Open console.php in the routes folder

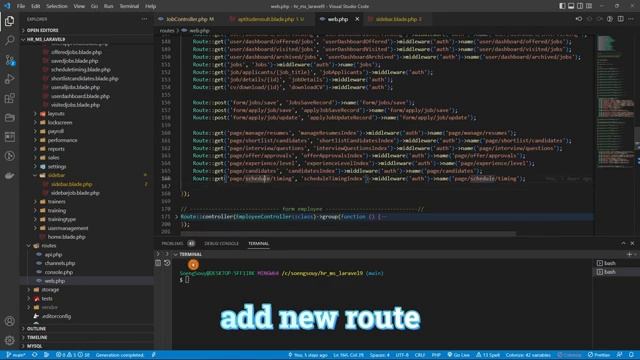point(59,272)
